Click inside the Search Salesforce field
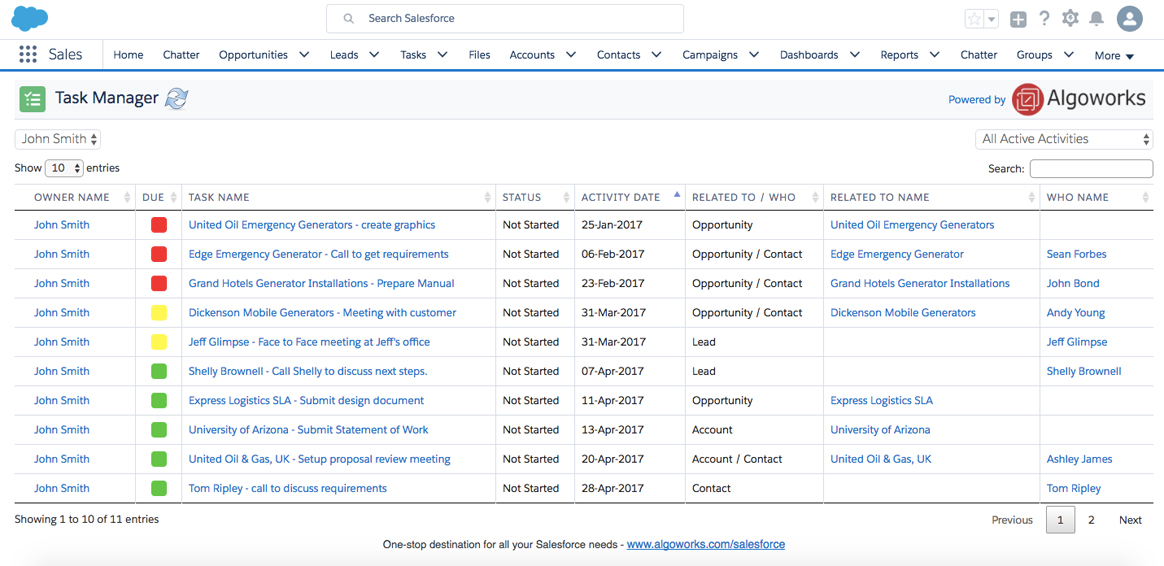The image size is (1164, 566). 505,19
